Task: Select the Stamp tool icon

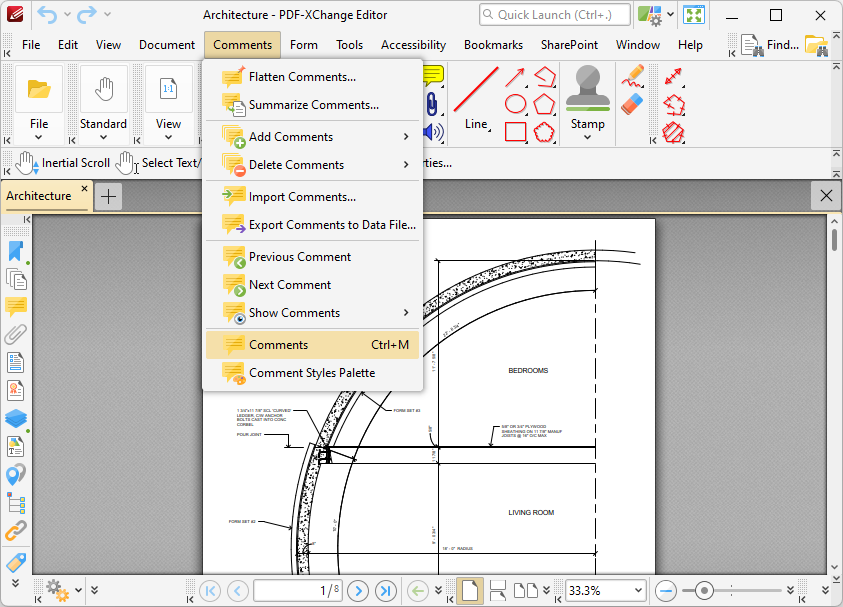Action: [587, 90]
